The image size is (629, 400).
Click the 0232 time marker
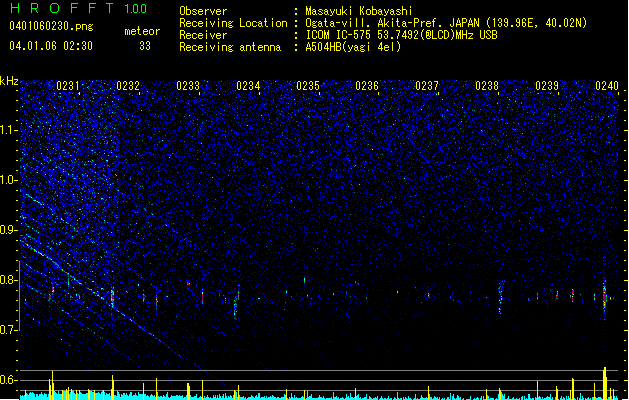tap(128, 86)
